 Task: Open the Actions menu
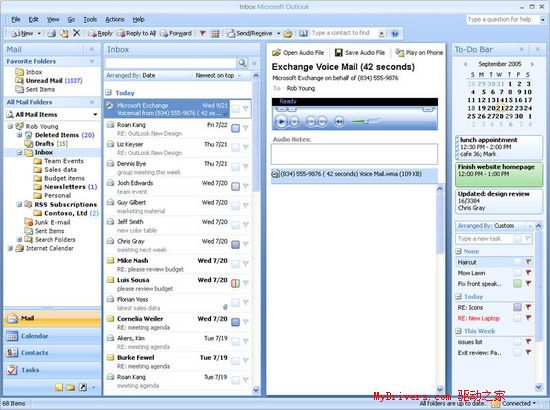(115, 20)
